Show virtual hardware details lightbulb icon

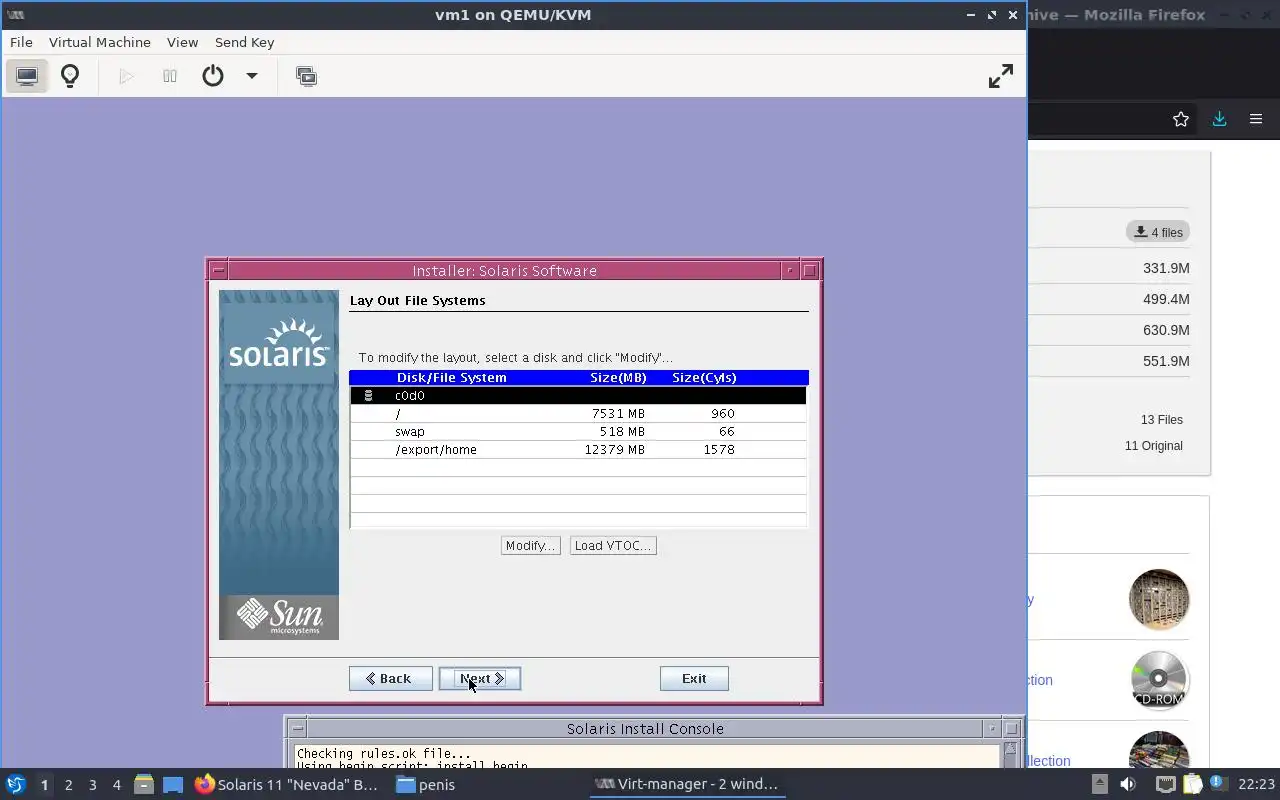(70, 76)
